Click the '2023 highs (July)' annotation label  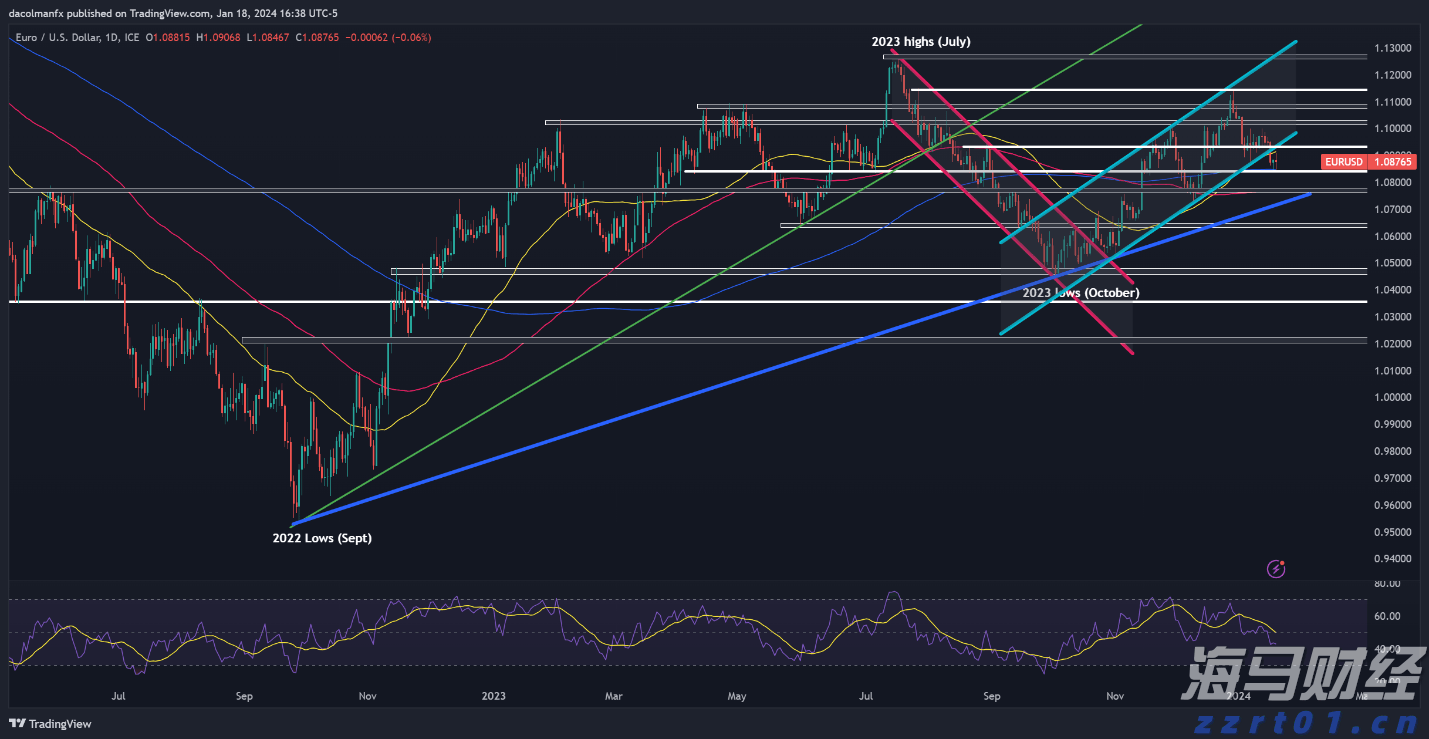click(920, 42)
